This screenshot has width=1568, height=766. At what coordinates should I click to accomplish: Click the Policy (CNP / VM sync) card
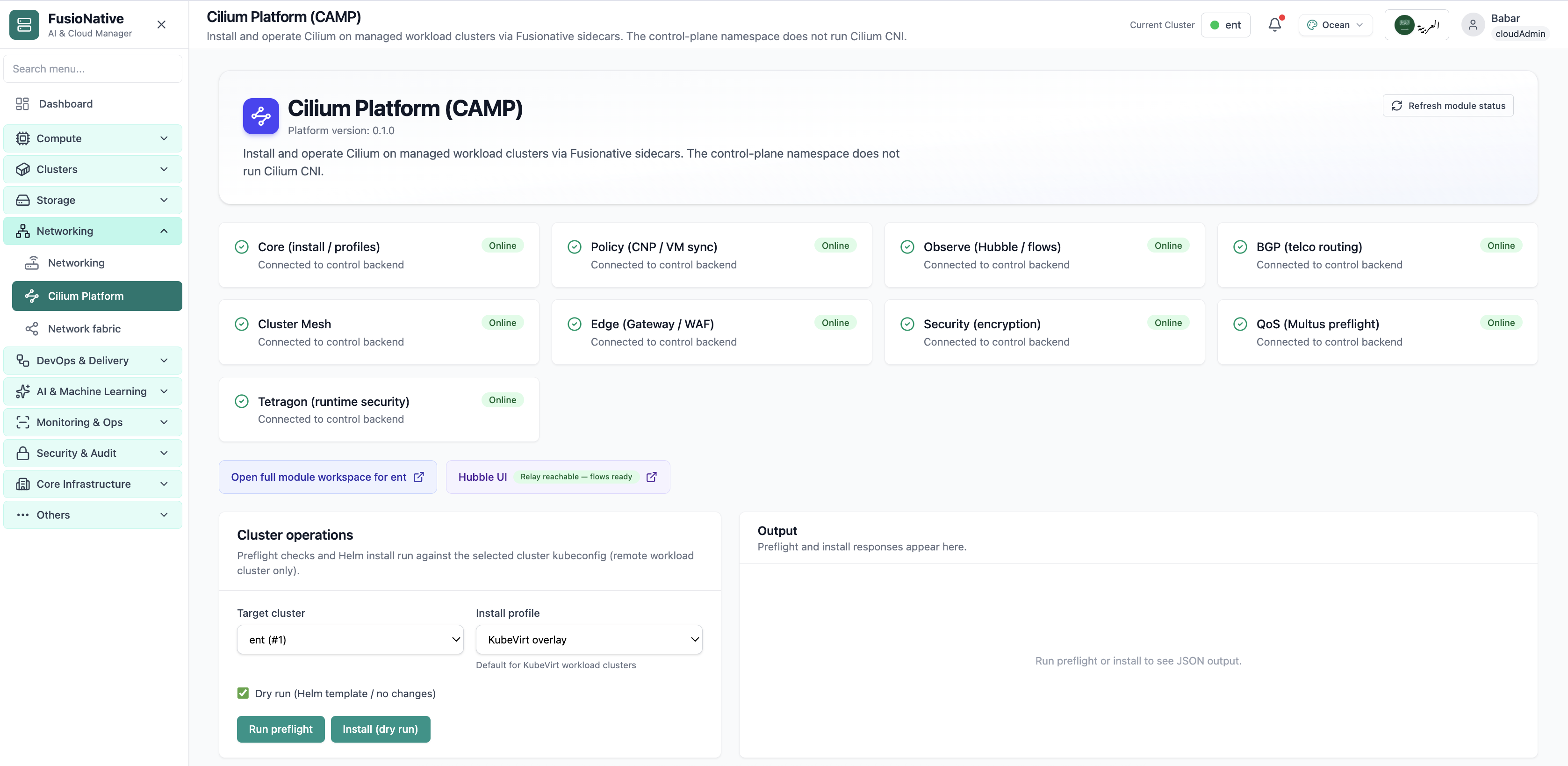pos(712,254)
